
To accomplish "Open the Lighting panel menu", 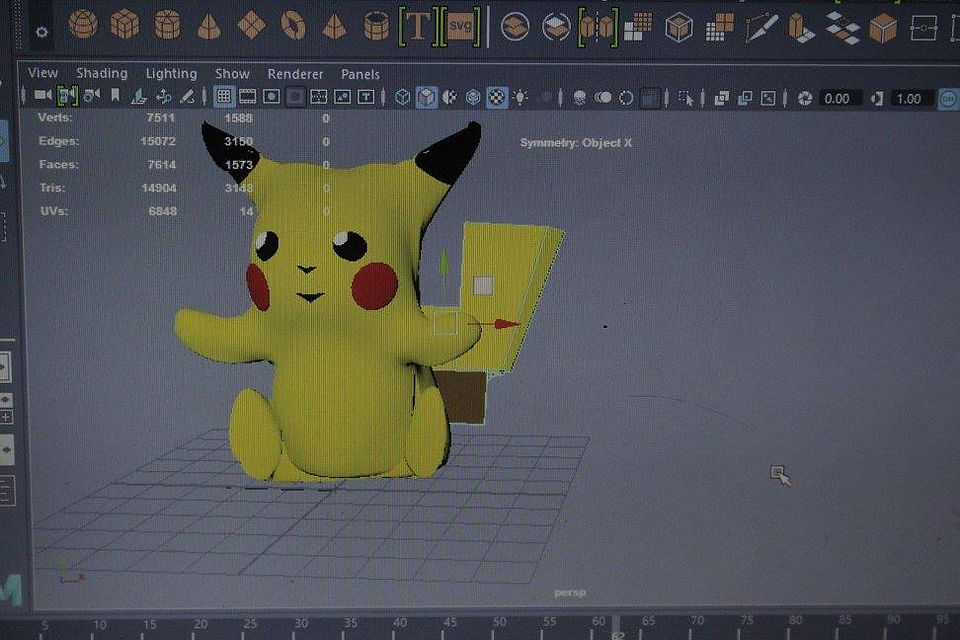I will [x=171, y=74].
